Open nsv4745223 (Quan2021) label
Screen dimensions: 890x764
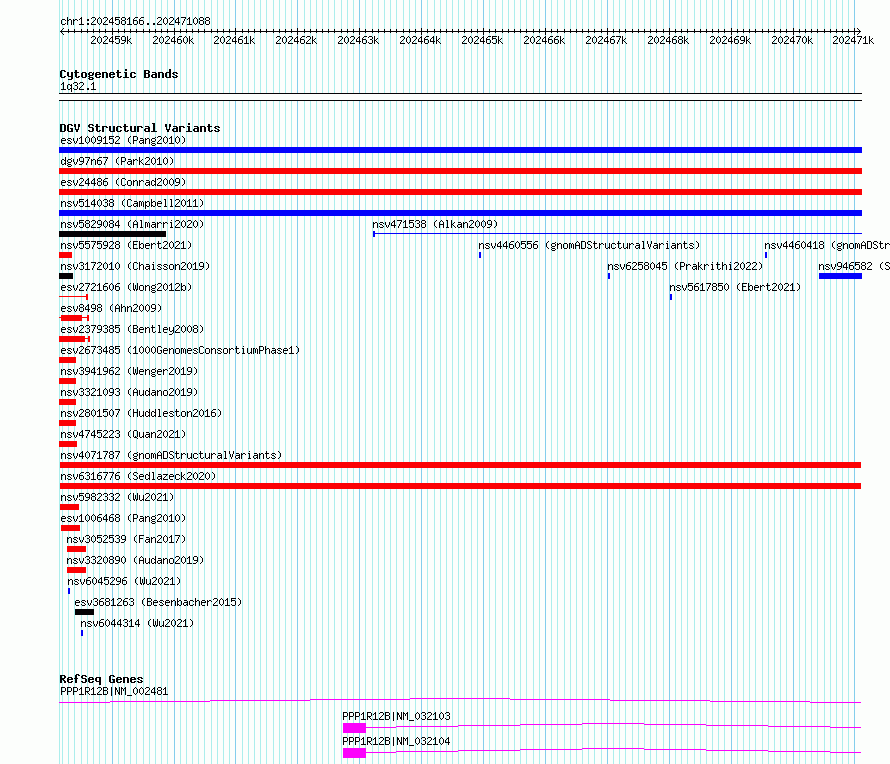click(x=123, y=434)
